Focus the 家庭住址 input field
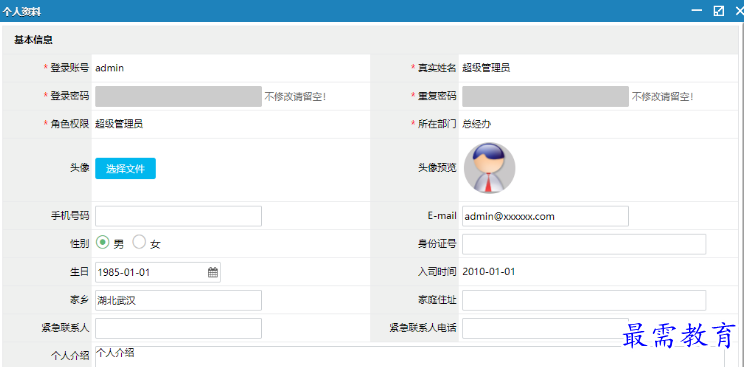 (x=584, y=301)
